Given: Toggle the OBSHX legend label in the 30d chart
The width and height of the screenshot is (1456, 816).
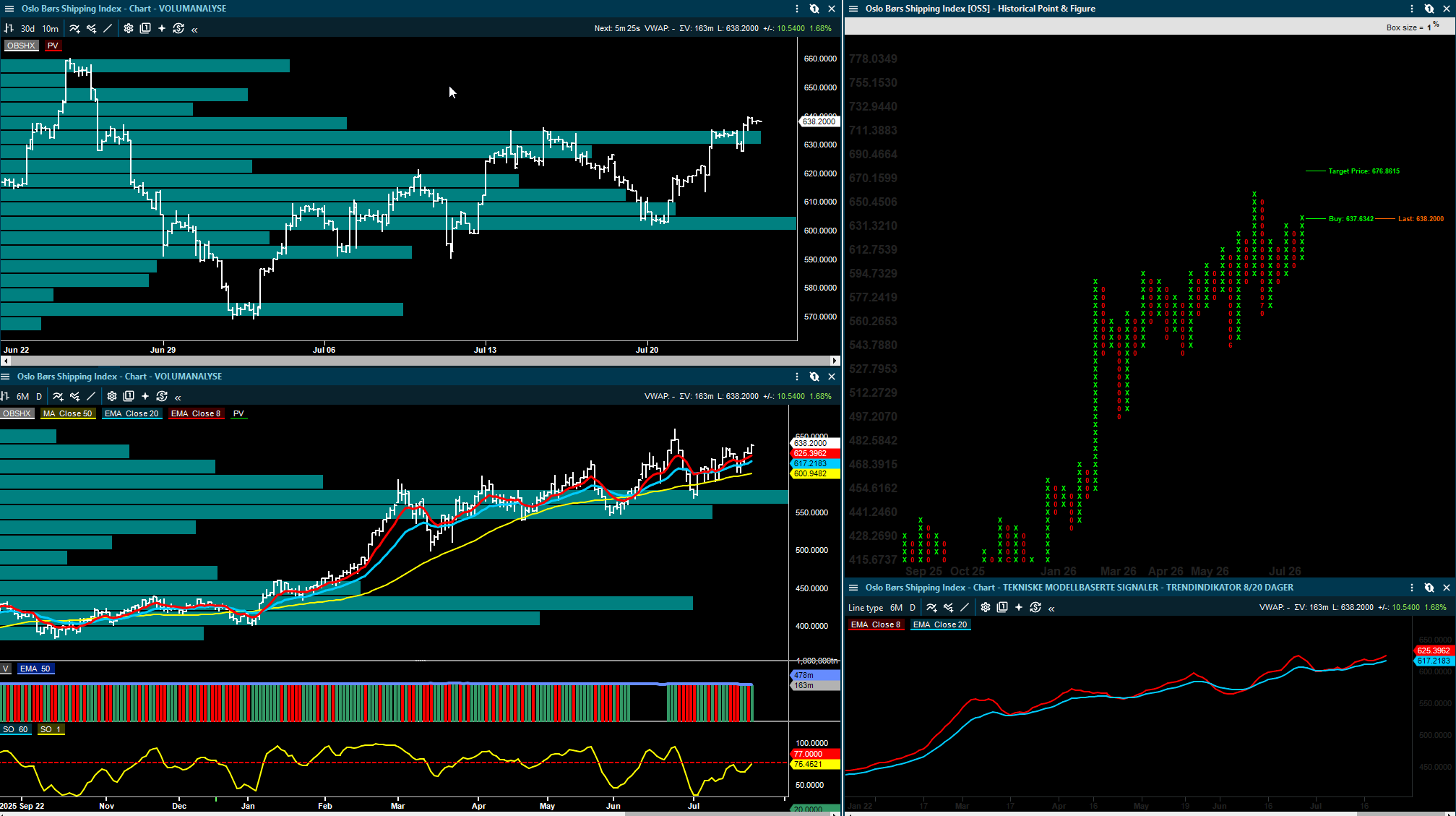Looking at the screenshot, I should pos(21,46).
